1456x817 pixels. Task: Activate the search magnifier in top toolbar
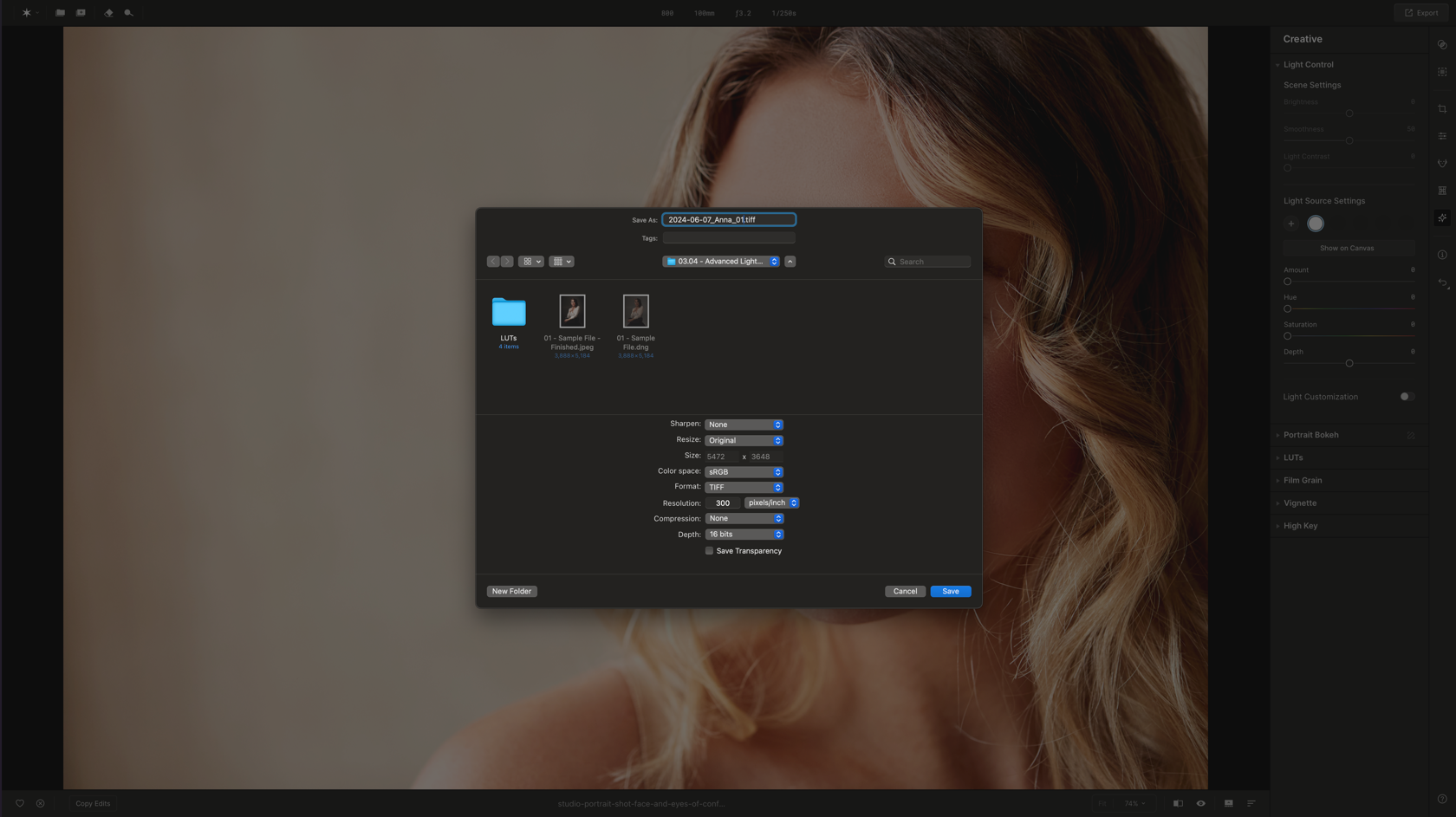[x=127, y=13]
